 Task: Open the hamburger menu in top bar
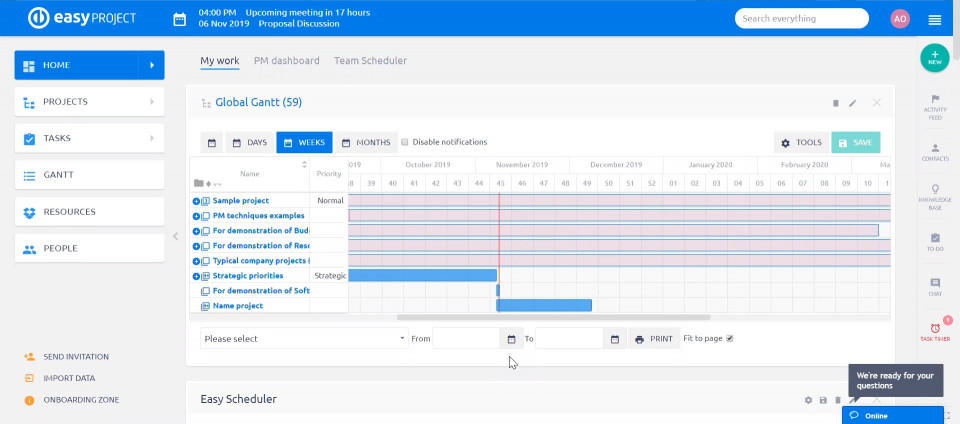coord(934,20)
